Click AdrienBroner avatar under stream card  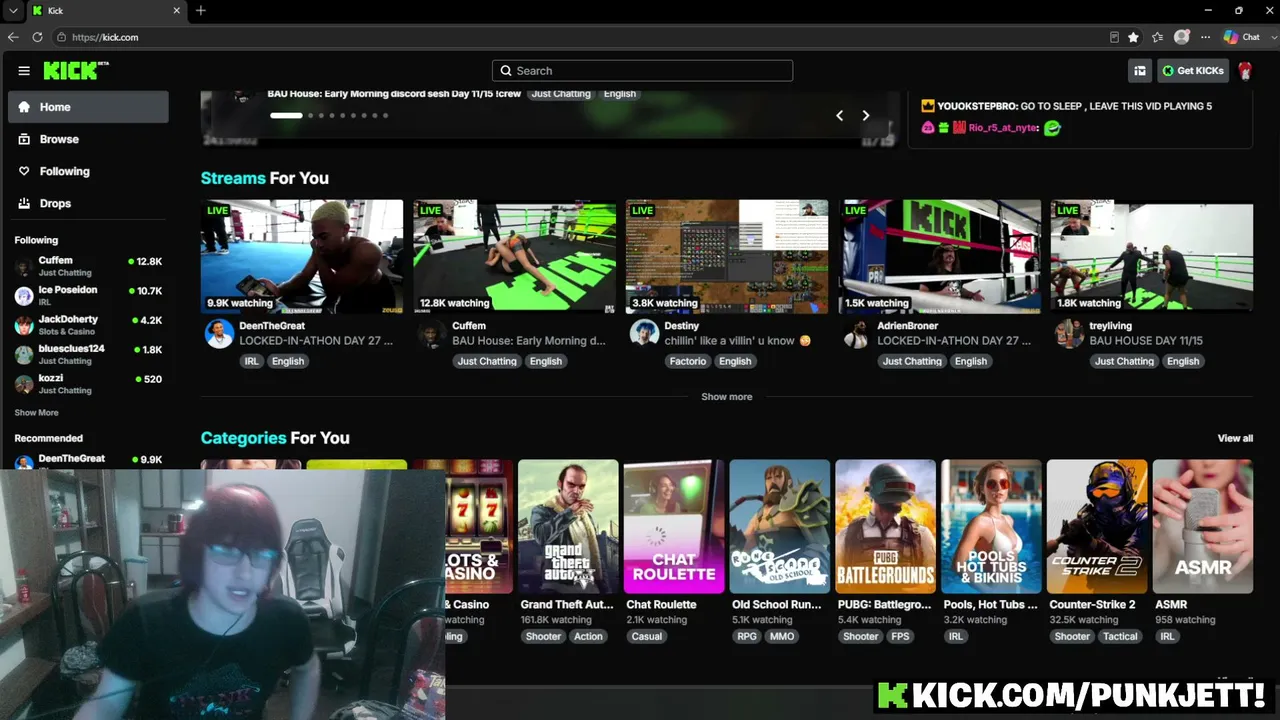[856, 334]
